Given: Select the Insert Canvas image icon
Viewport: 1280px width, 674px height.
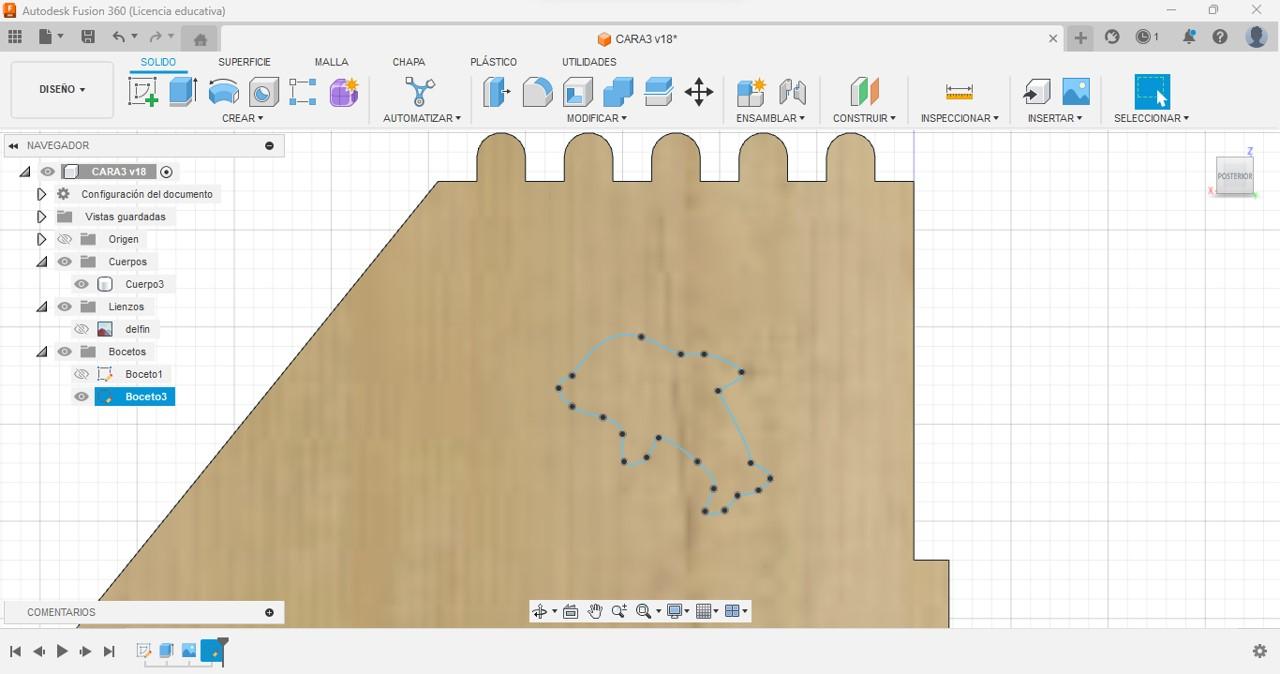Looking at the screenshot, I should pyautogui.click(x=1076, y=92).
